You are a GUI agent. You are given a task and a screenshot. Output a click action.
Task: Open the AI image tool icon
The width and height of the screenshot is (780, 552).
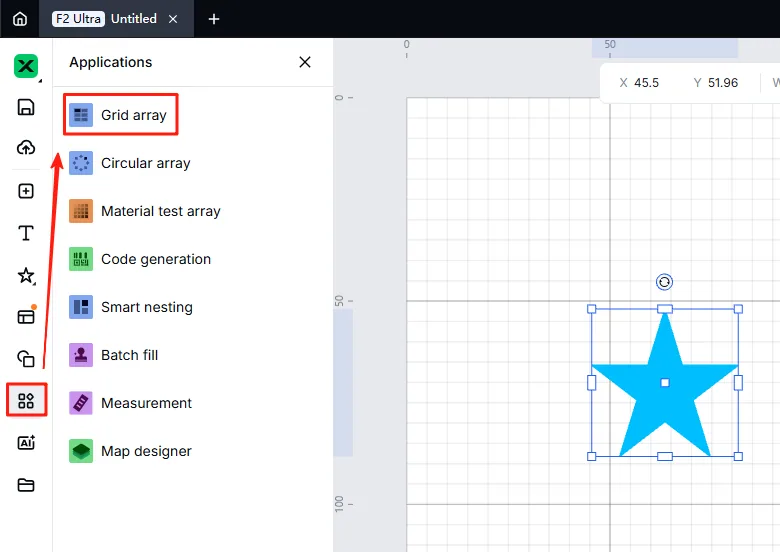[x=26, y=443]
